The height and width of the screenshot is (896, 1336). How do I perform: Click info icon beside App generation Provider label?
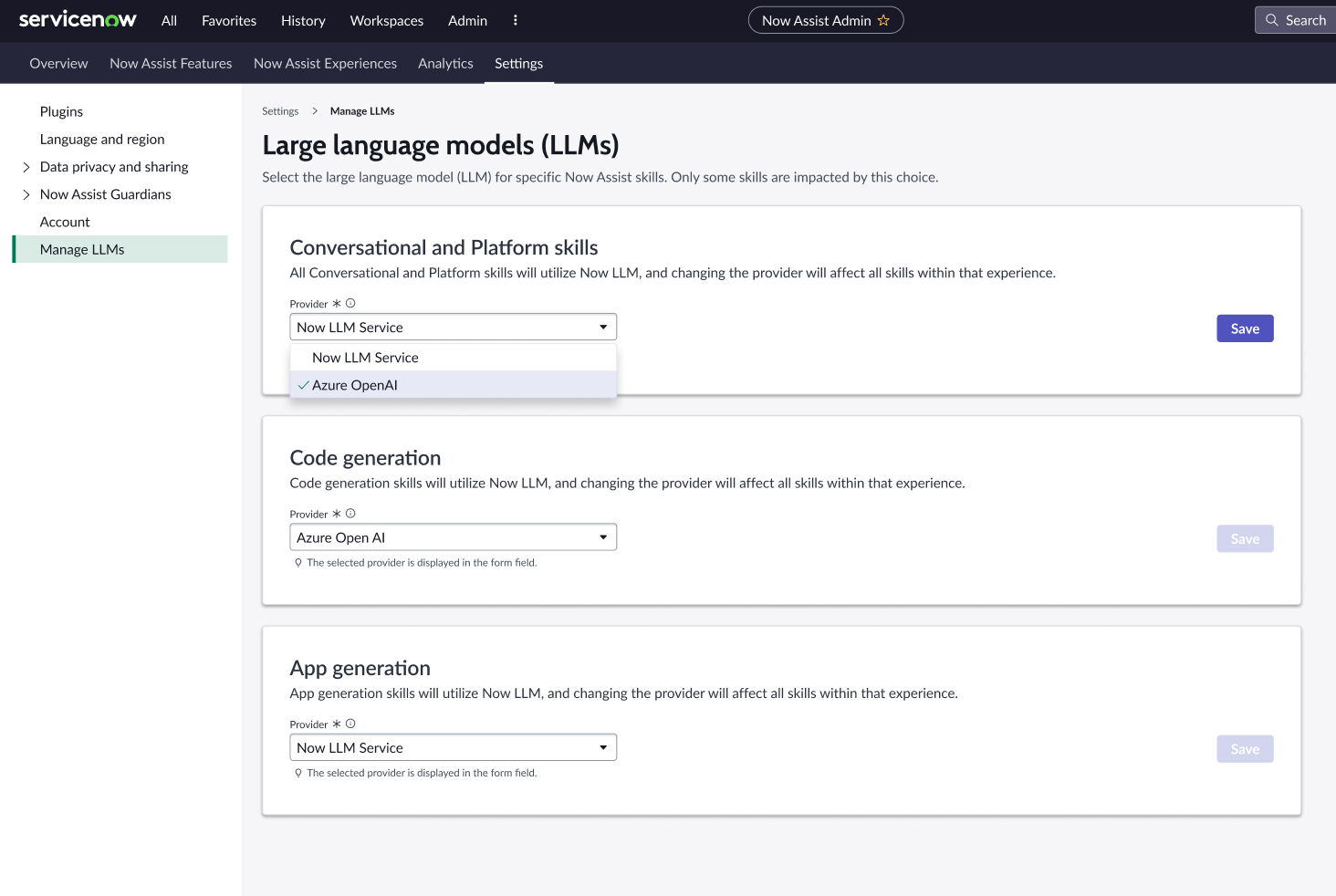[x=350, y=724]
